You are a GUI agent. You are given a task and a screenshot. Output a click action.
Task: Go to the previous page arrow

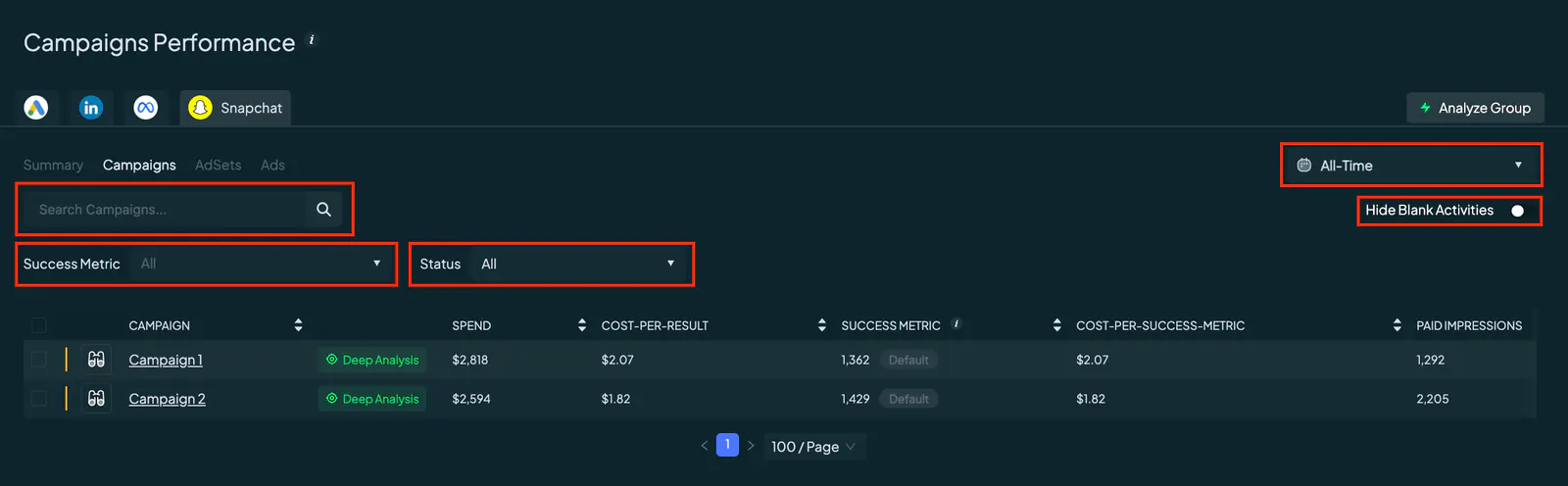click(704, 446)
